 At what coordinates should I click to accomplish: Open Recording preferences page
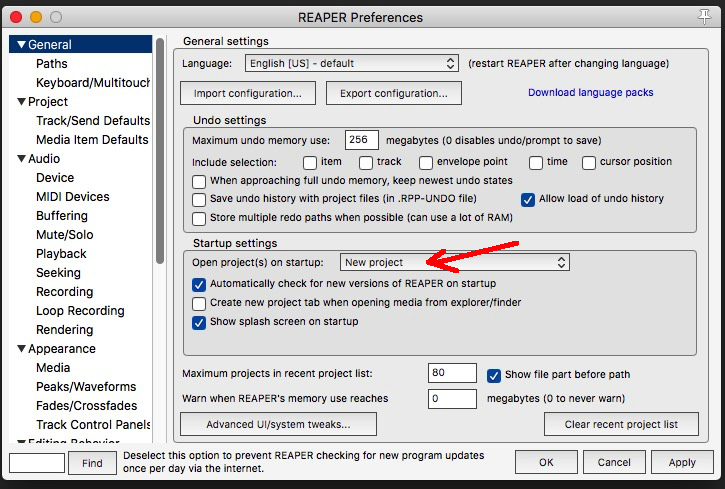[65, 292]
